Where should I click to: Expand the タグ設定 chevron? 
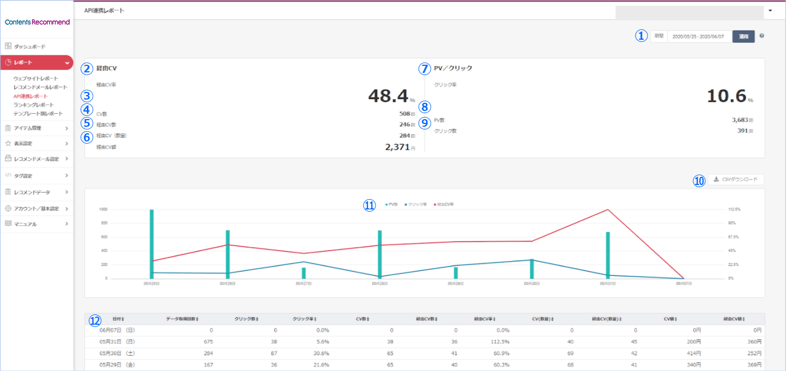67,176
